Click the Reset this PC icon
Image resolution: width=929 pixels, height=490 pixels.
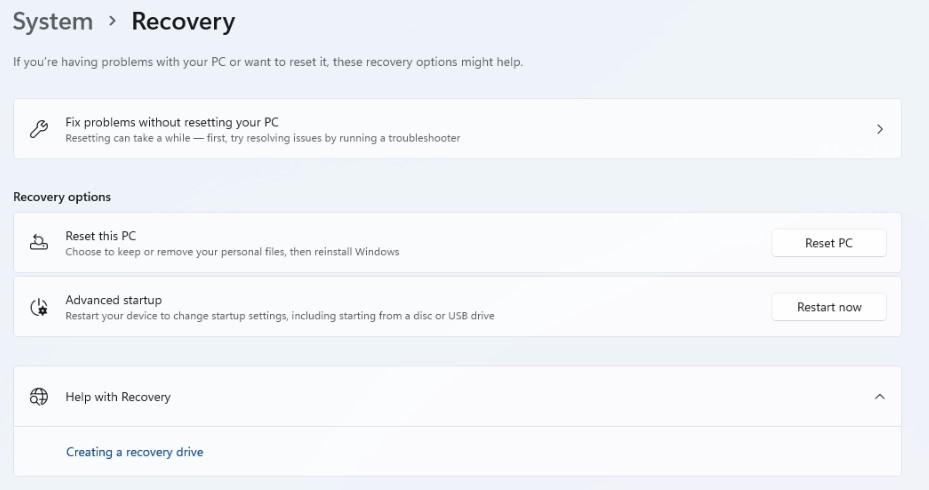point(39,243)
